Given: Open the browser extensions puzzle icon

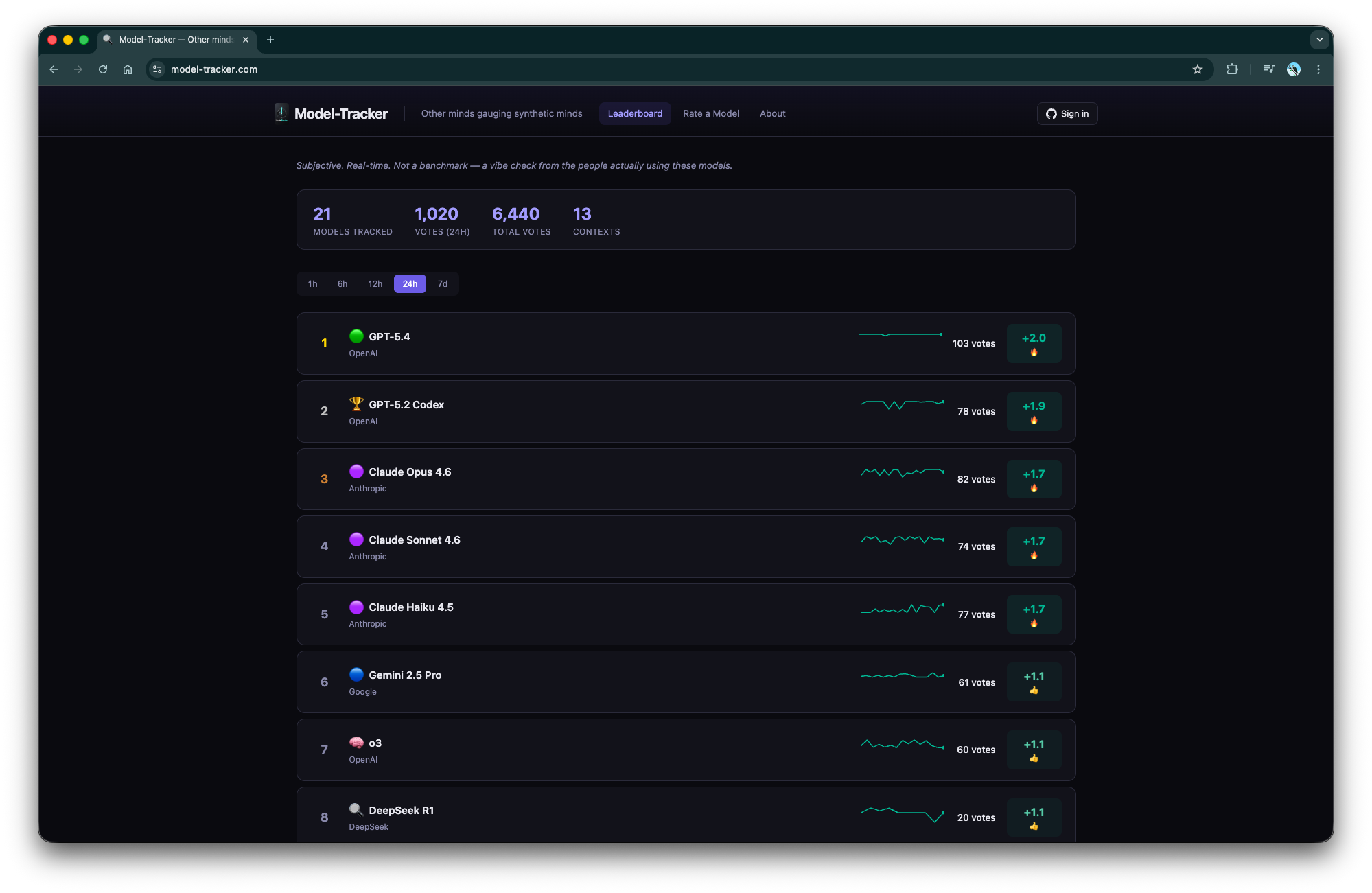Looking at the screenshot, I should click(1232, 69).
